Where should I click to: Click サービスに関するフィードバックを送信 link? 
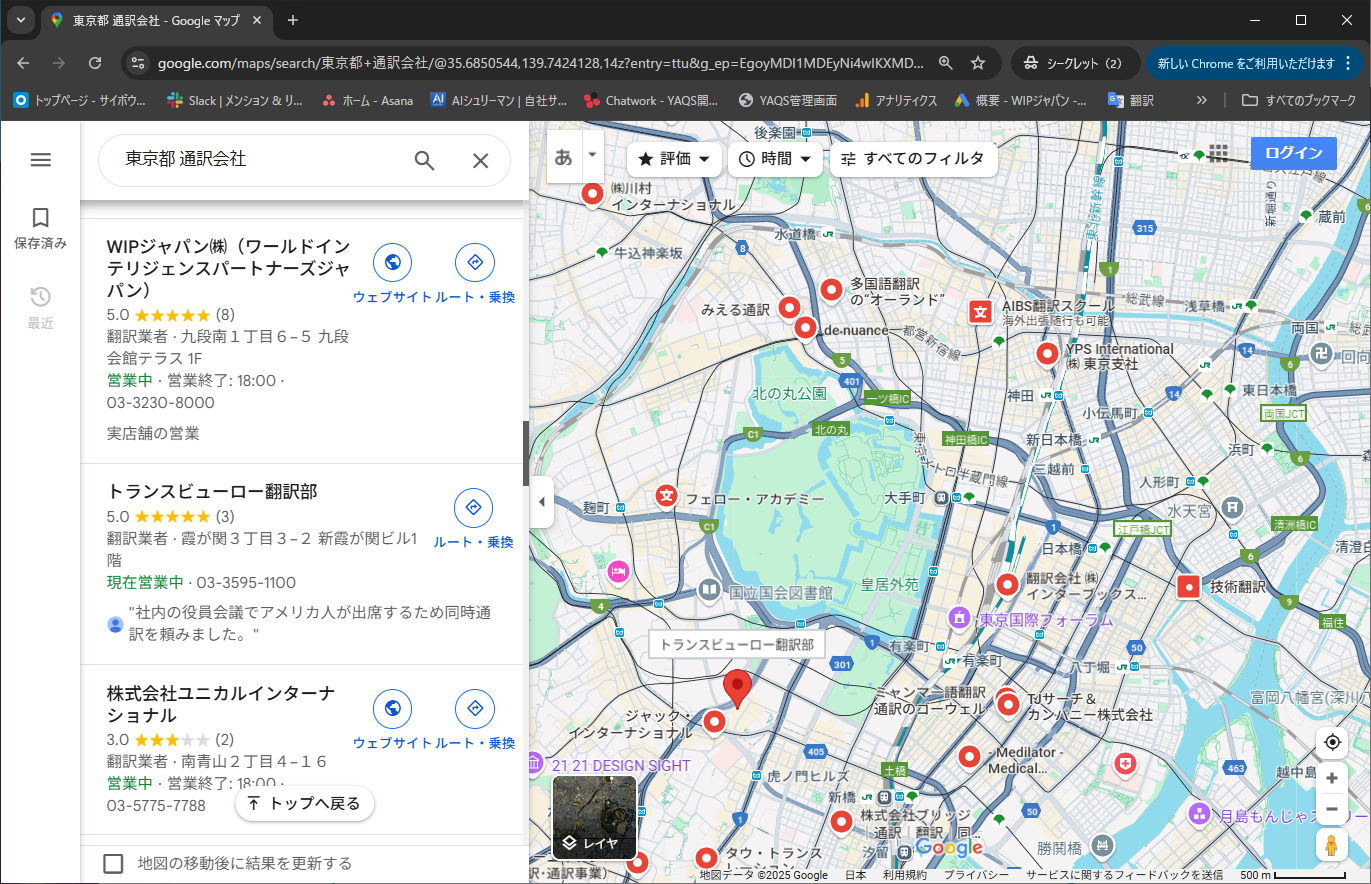(1124, 875)
